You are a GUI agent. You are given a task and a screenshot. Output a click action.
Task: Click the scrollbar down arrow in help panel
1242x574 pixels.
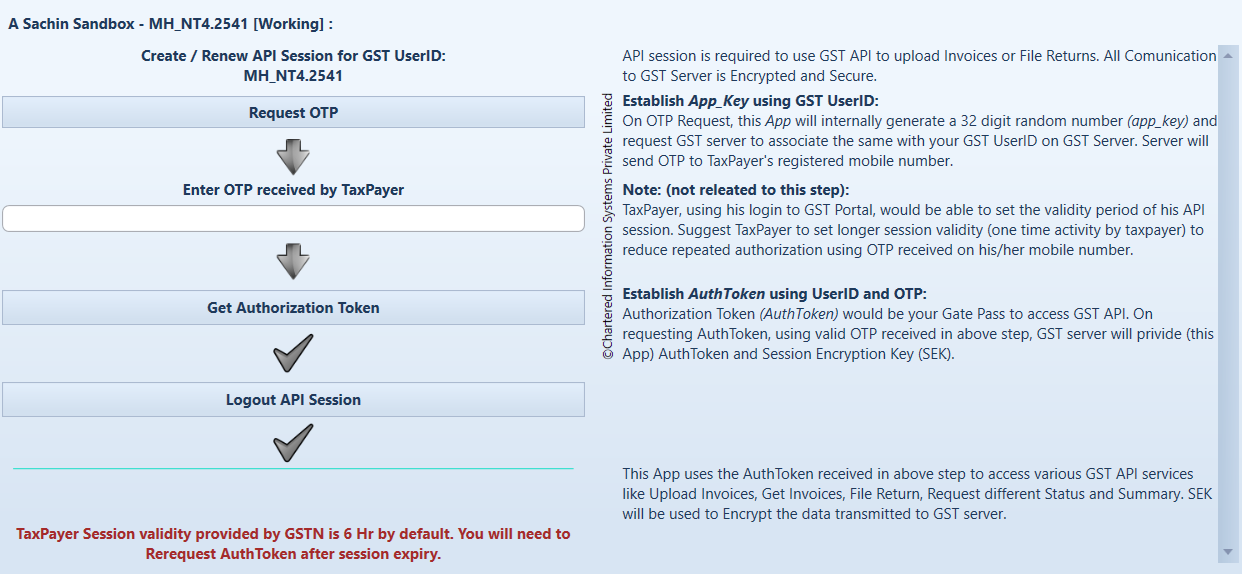point(1228,551)
